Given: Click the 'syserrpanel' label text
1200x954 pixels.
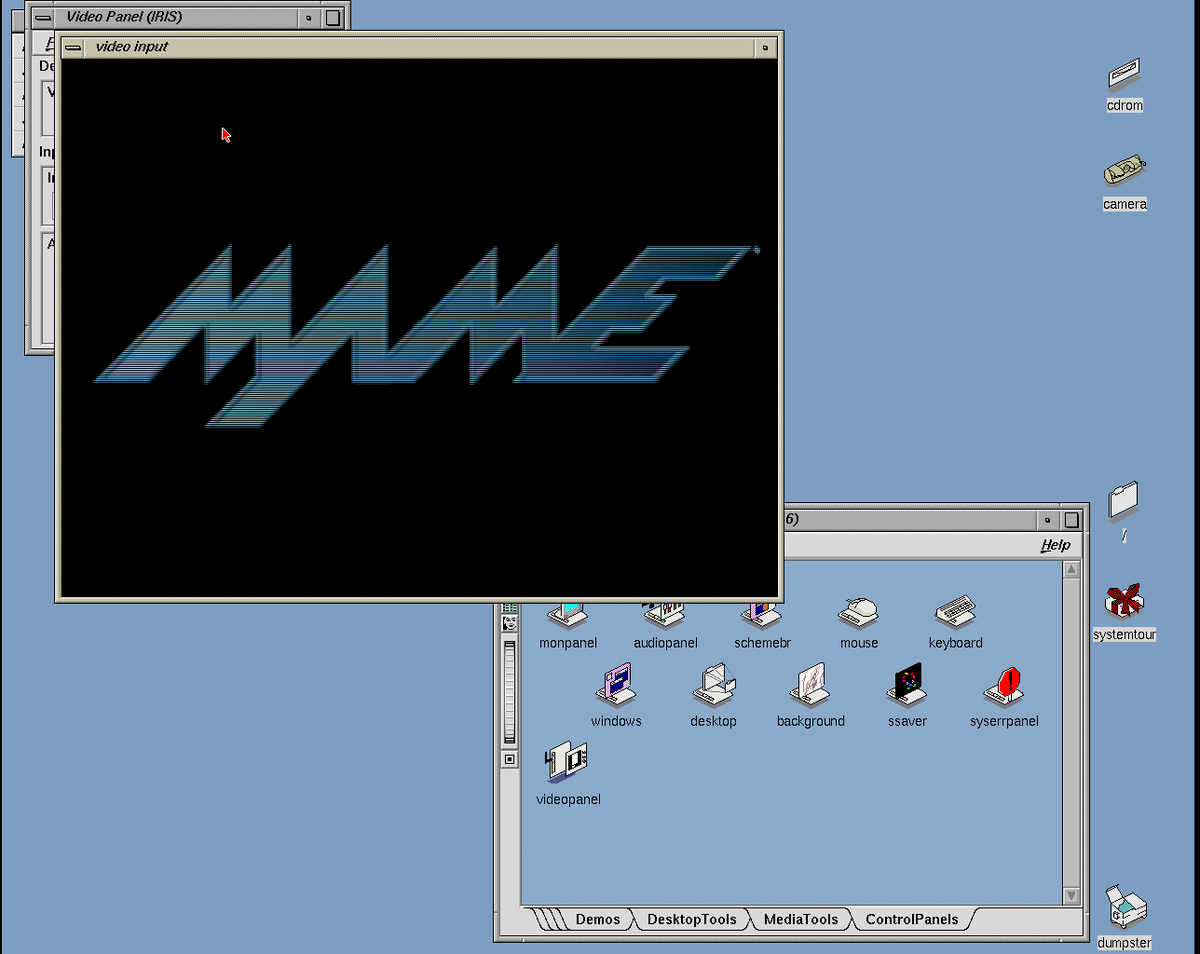Looking at the screenshot, I should [x=1004, y=721].
